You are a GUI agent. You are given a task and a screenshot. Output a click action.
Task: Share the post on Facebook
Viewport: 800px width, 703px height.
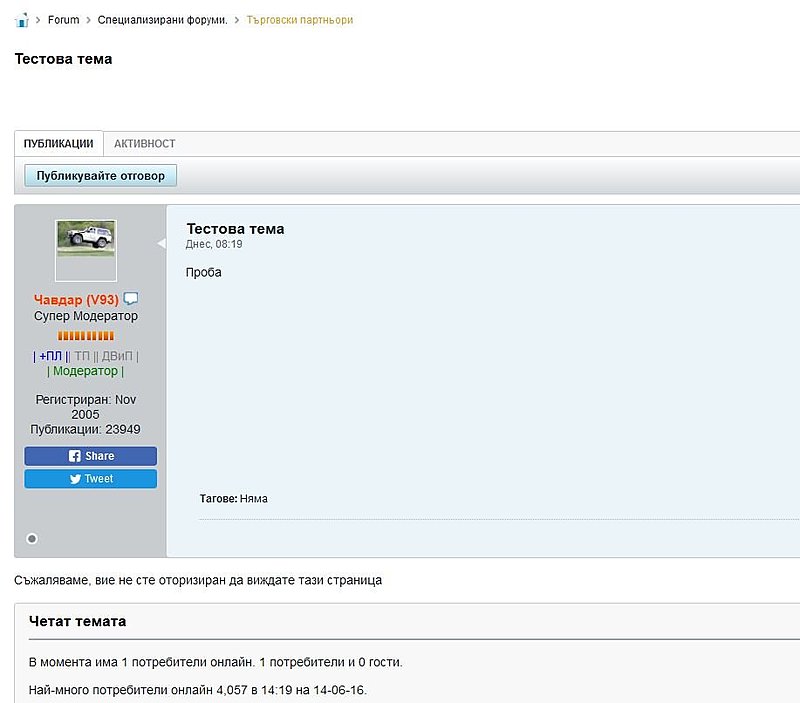click(91, 456)
